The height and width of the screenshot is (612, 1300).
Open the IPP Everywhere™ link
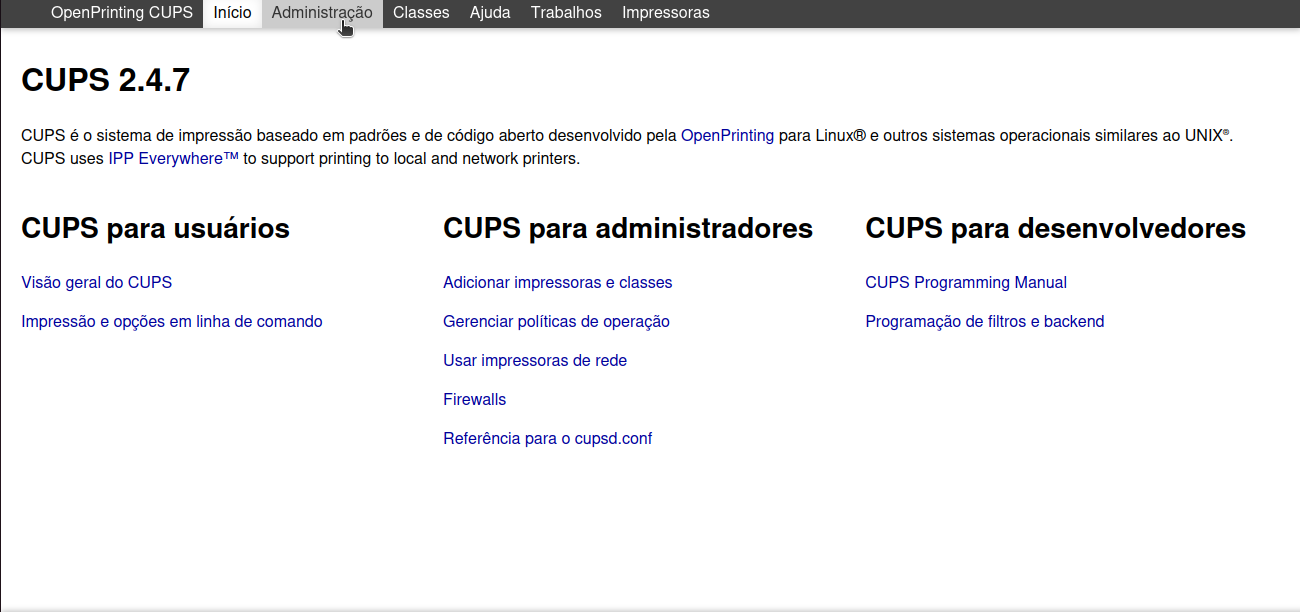click(x=173, y=158)
